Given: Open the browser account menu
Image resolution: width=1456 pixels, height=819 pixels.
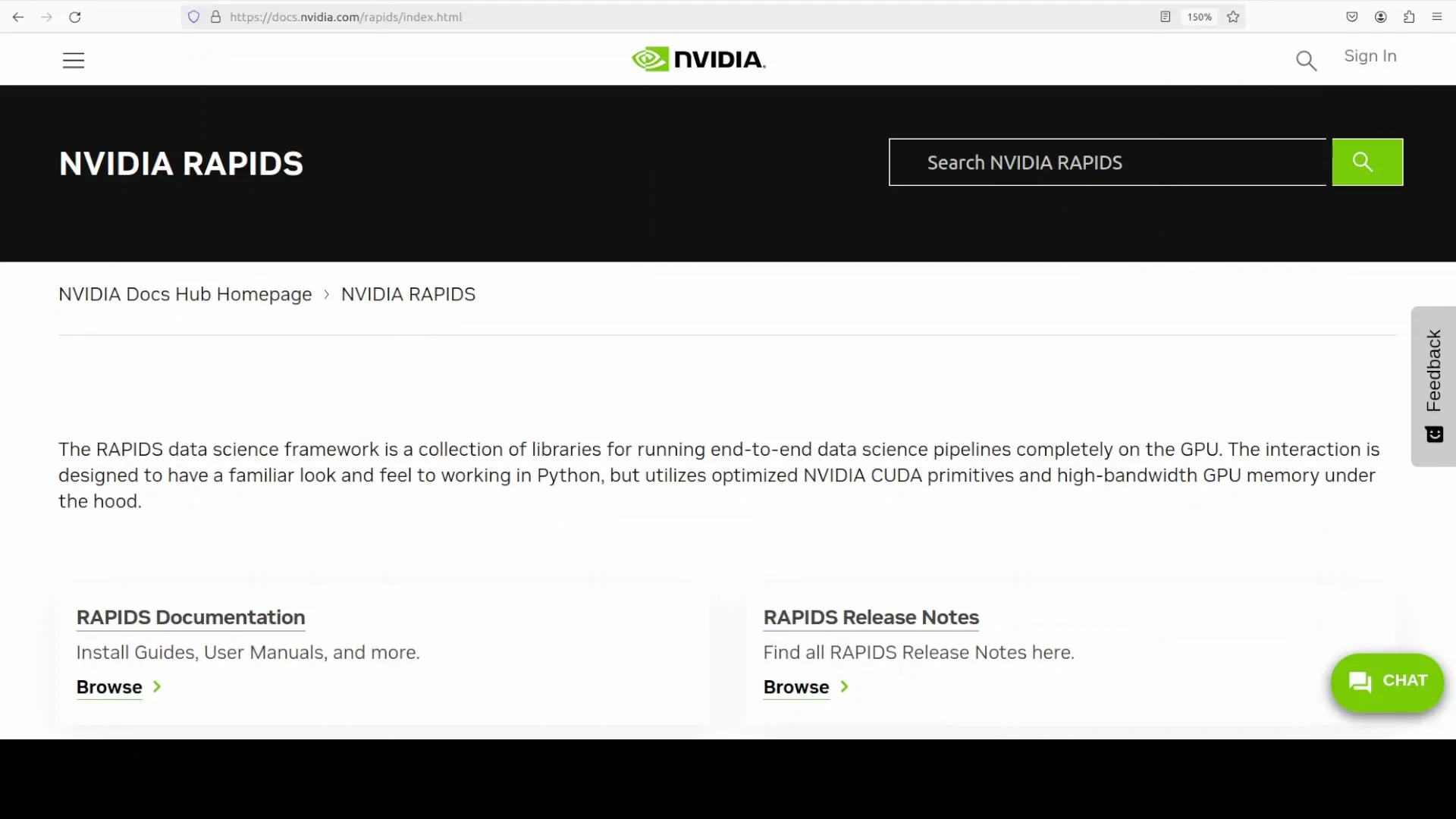Looking at the screenshot, I should point(1380,17).
